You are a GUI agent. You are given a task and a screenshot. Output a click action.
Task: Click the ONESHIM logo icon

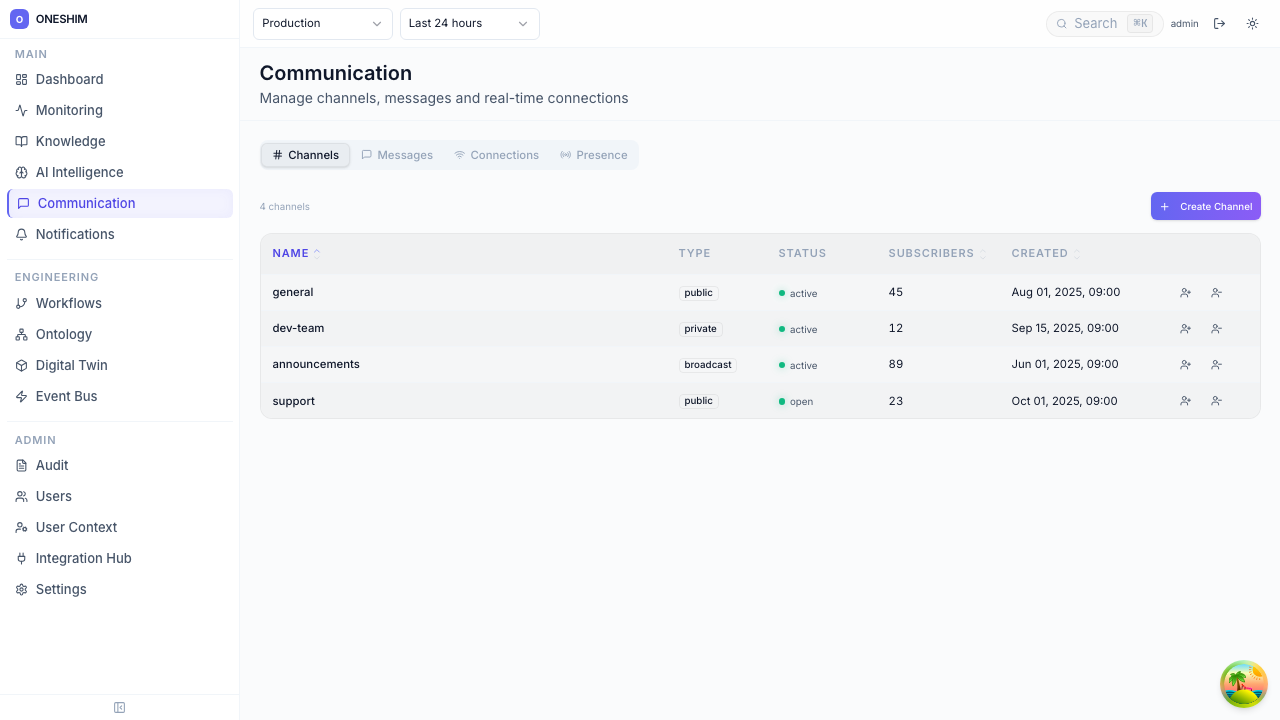pyautogui.click(x=19, y=19)
